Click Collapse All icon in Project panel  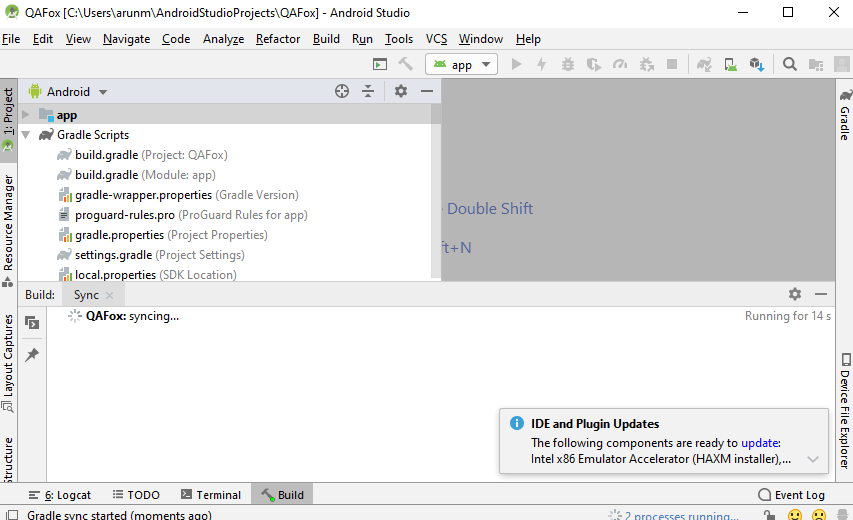click(x=368, y=91)
